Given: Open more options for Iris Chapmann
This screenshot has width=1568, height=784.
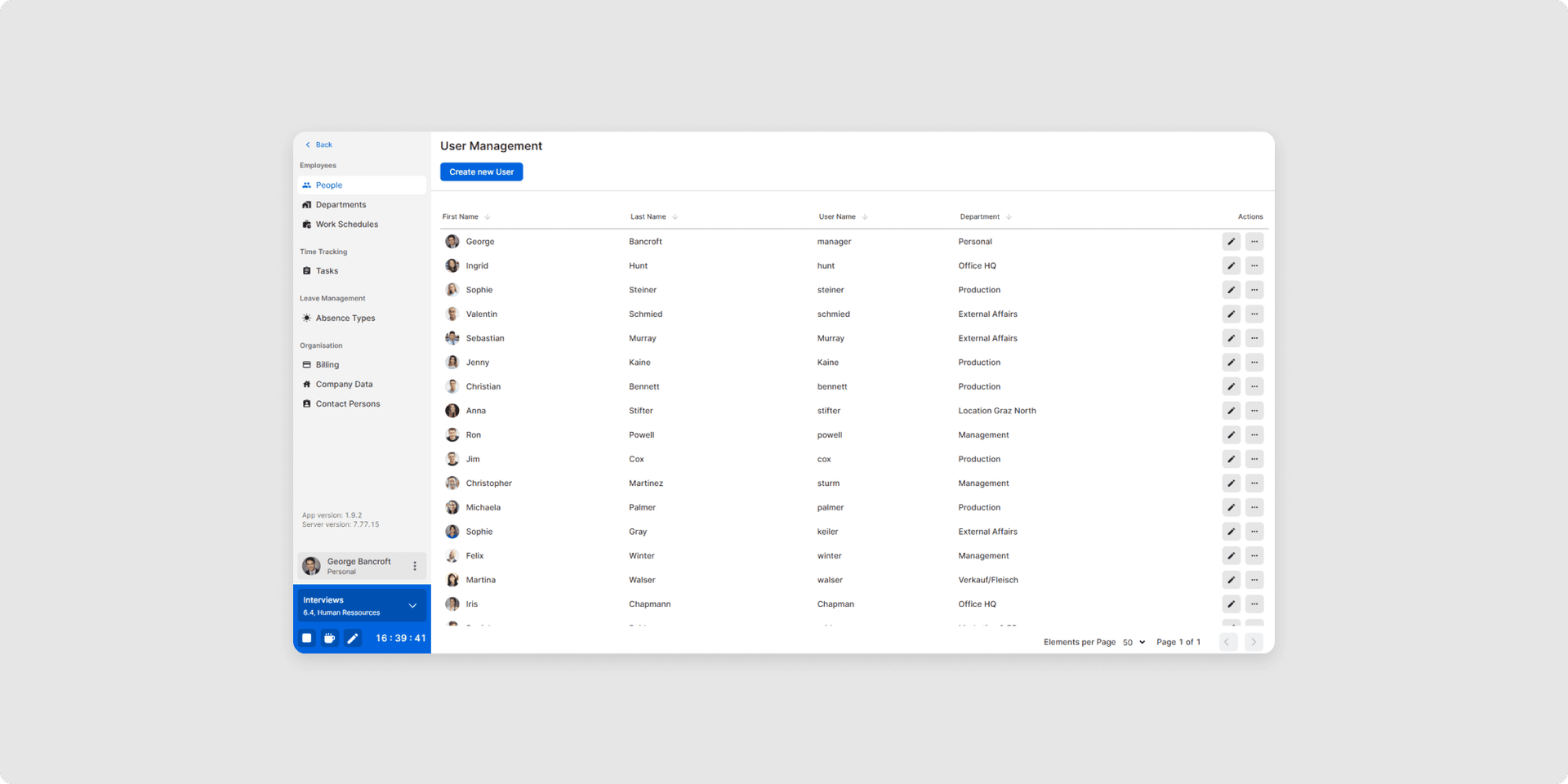Looking at the screenshot, I should point(1254,604).
